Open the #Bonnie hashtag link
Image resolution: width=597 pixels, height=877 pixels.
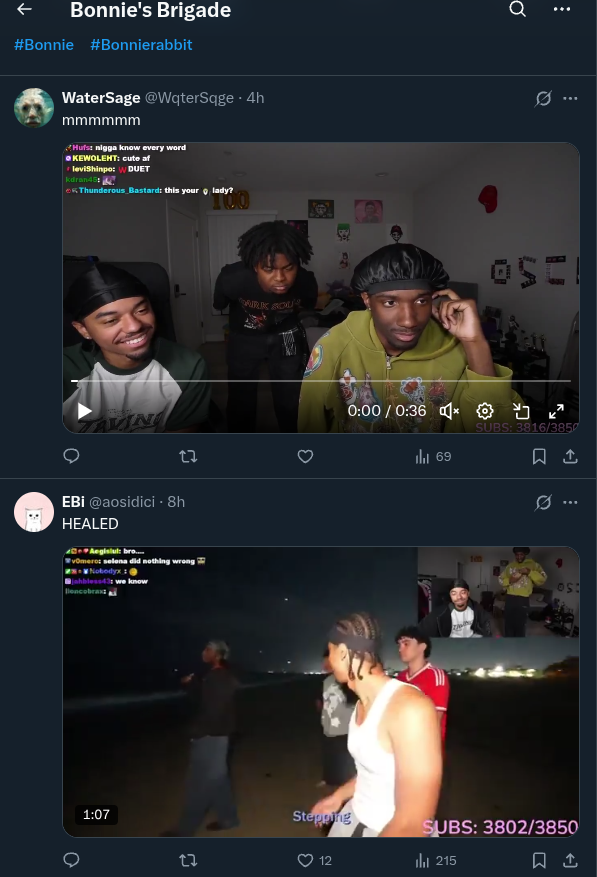(44, 45)
